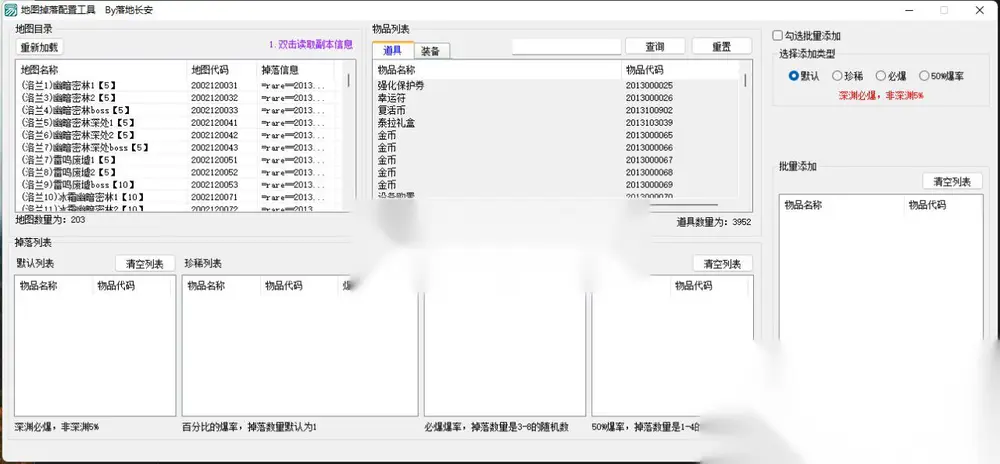This screenshot has width=1000, height=464.
Task: Close the 地图掉落配置工具 window
Action: click(x=980, y=10)
